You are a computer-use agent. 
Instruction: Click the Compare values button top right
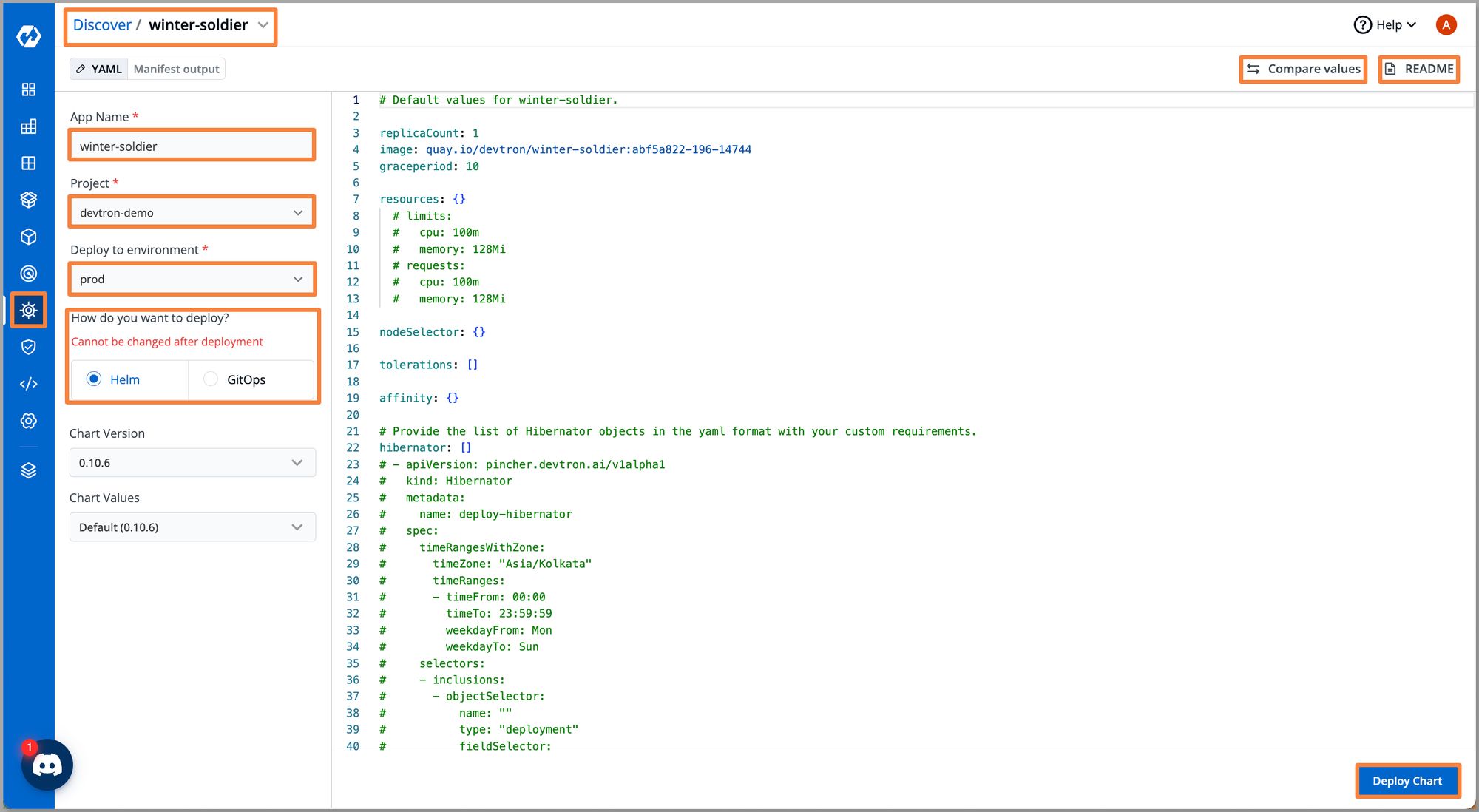click(x=1304, y=69)
